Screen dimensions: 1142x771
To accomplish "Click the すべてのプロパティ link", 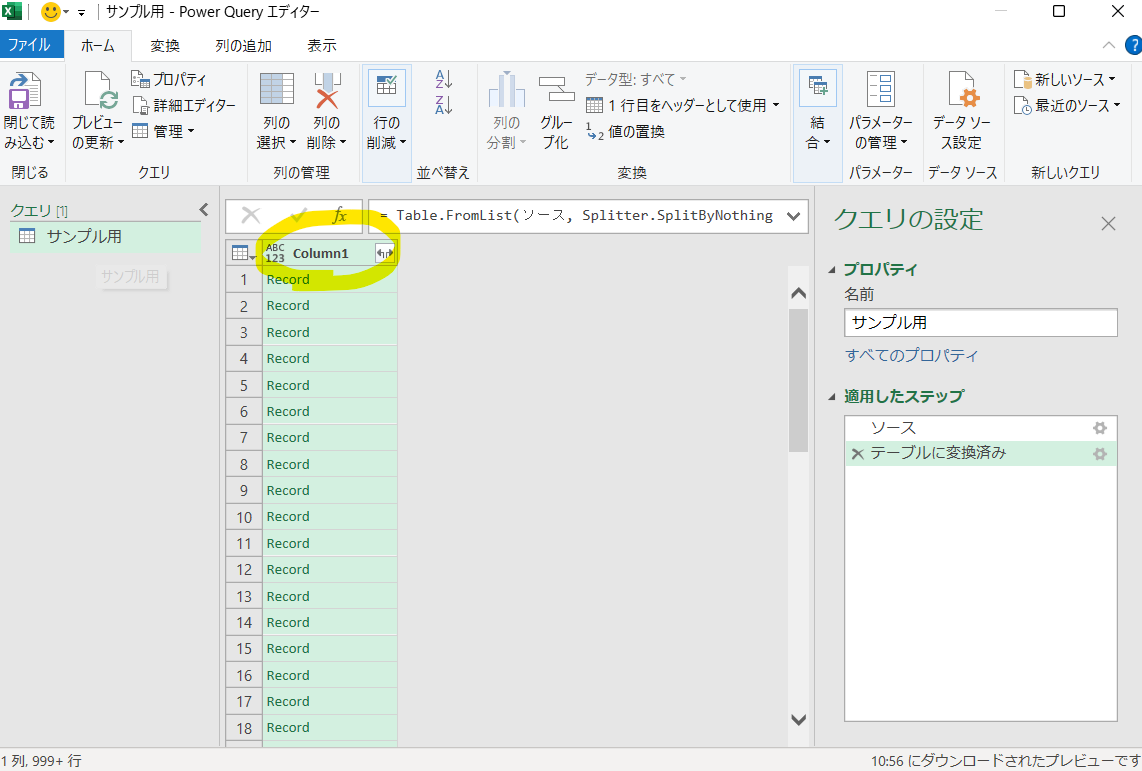I will tap(911, 356).
